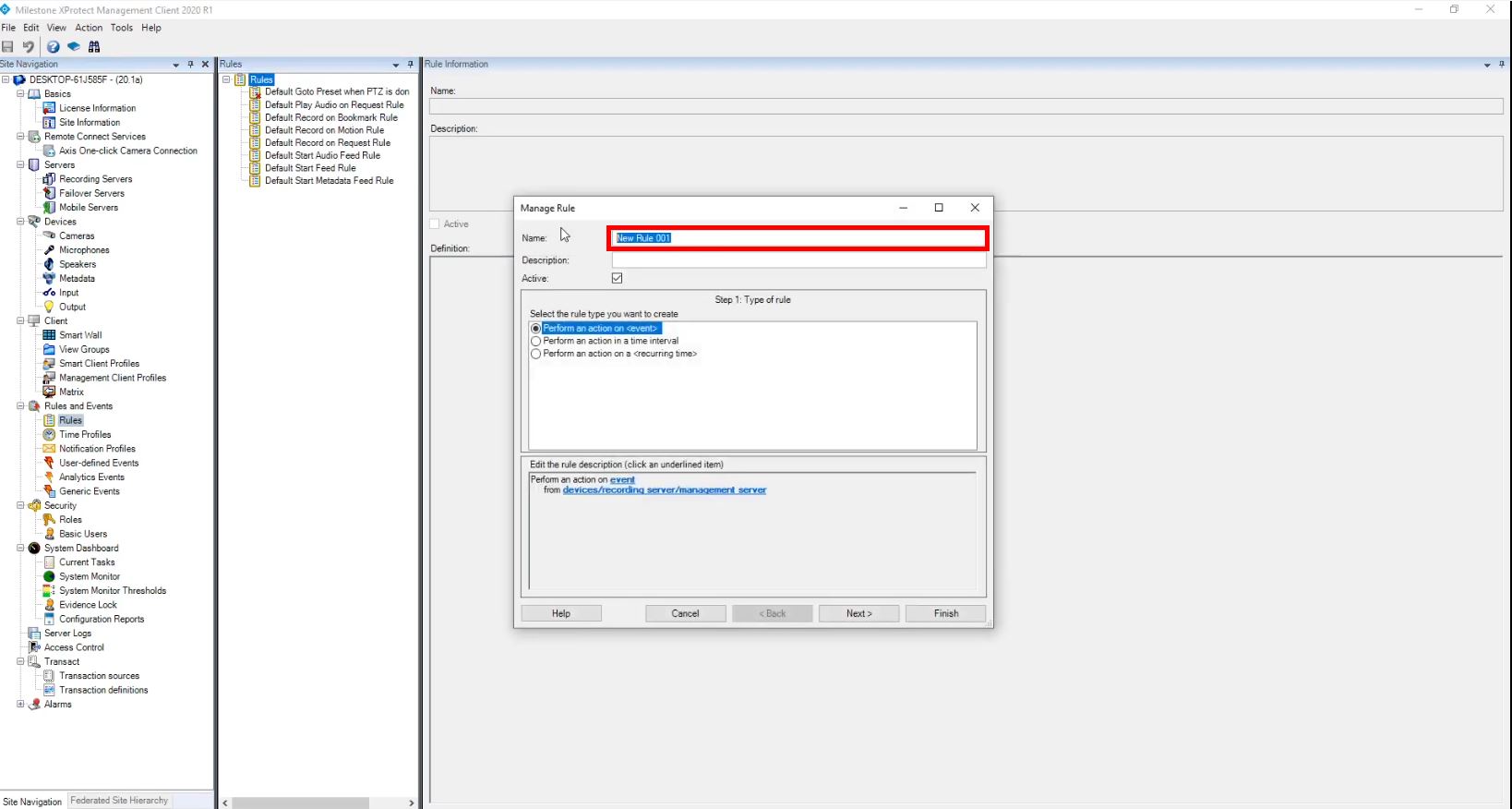Collapse the Servers tree node
Viewport: 1512px width, 809px height.
[20, 165]
